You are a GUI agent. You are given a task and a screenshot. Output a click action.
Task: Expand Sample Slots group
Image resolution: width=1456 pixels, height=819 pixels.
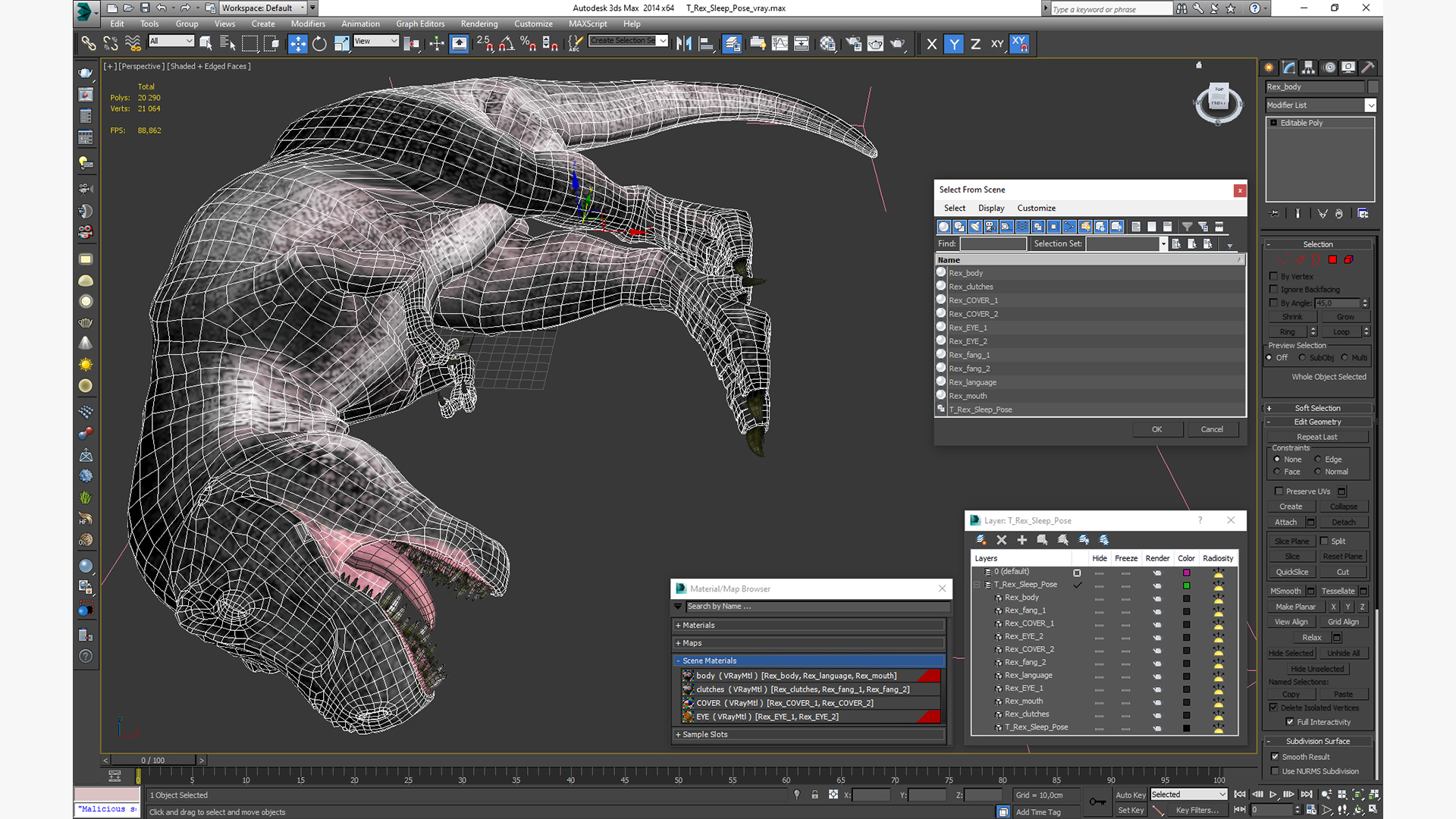click(809, 735)
